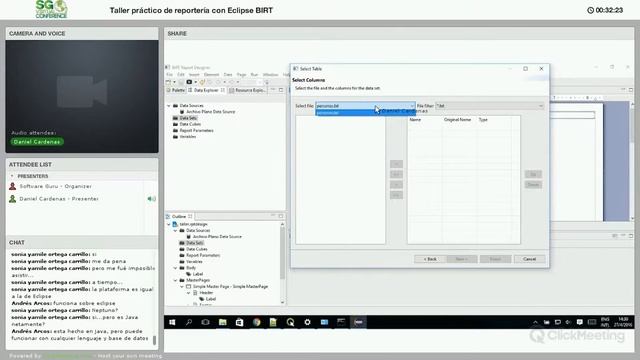This screenshot has width=640, height=360.
Task: Open Google Chrome from the taskbar
Action: [x=256, y=322]
